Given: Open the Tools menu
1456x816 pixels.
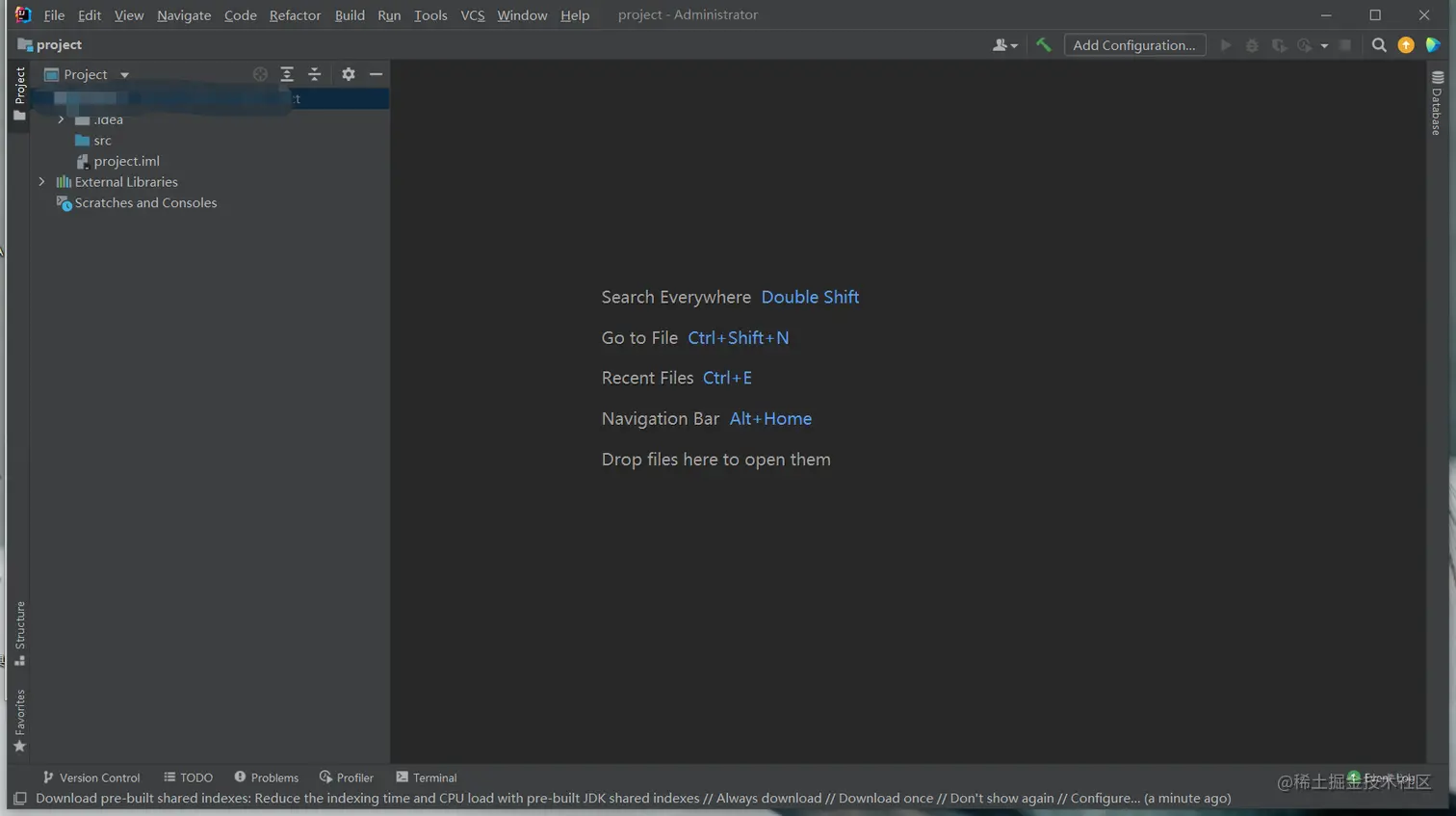Looking at the screenshot, I should tap(430, 15).
